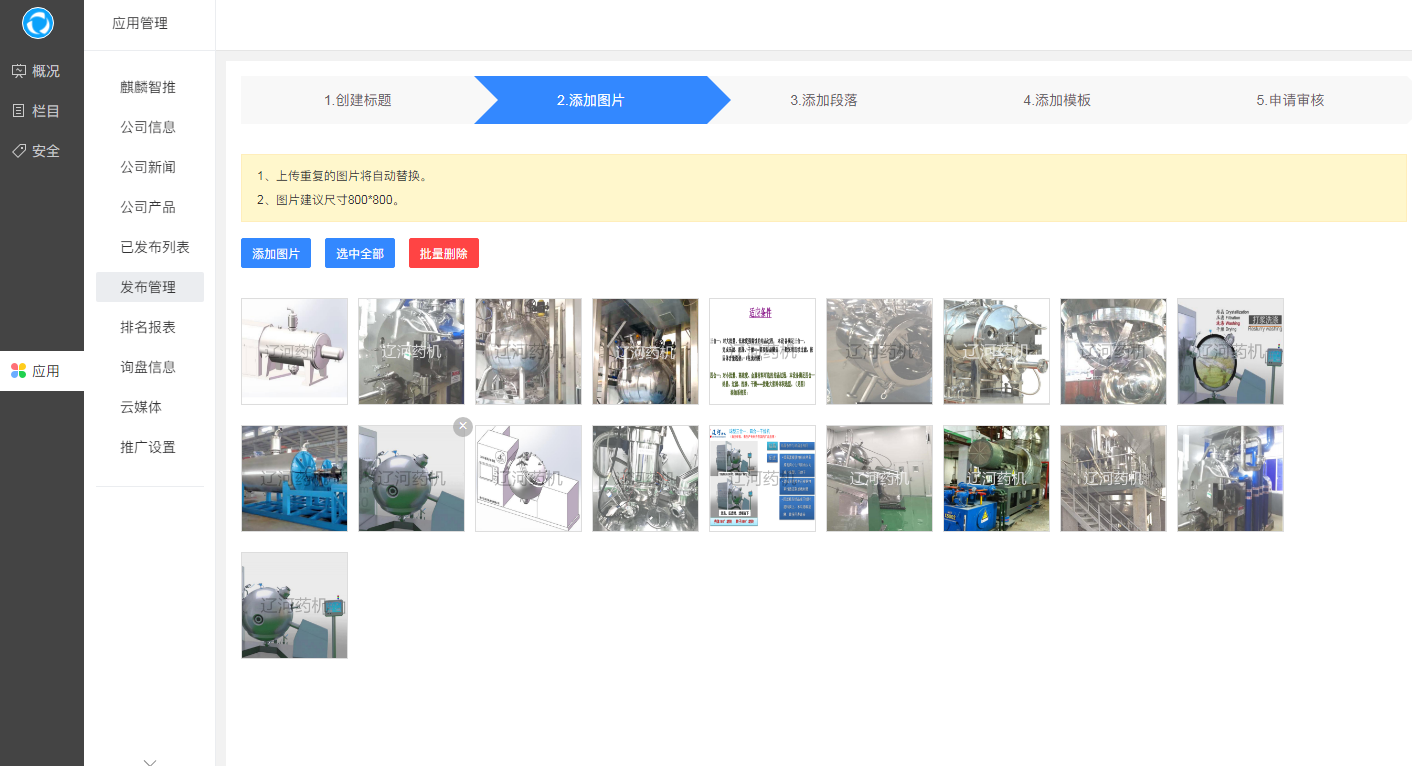The height and width of the screenshot is (766, 1412).
Task: Open 云媒体 menu item
Action: [141, 407]
